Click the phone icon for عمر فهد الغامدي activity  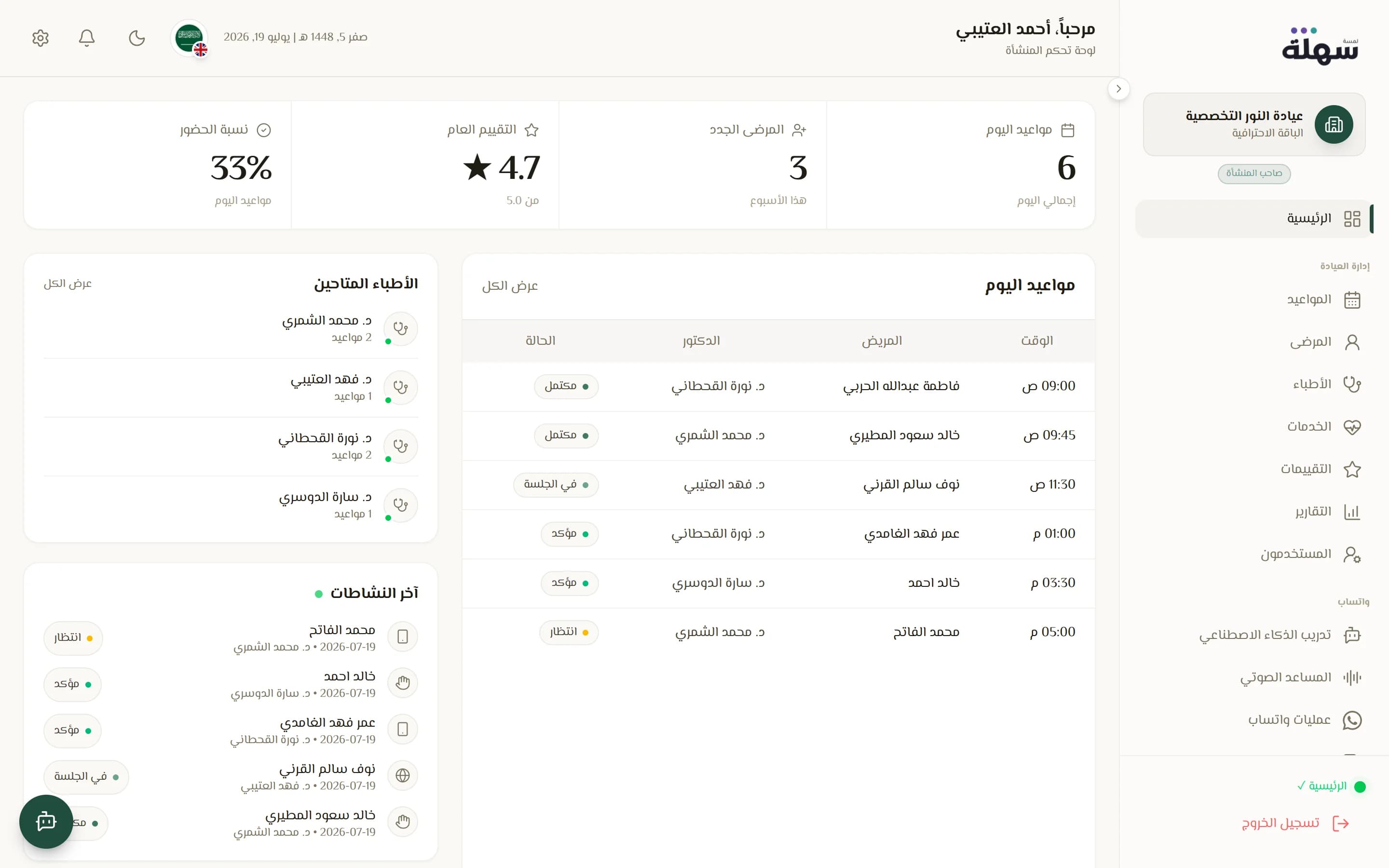[402, 730]
